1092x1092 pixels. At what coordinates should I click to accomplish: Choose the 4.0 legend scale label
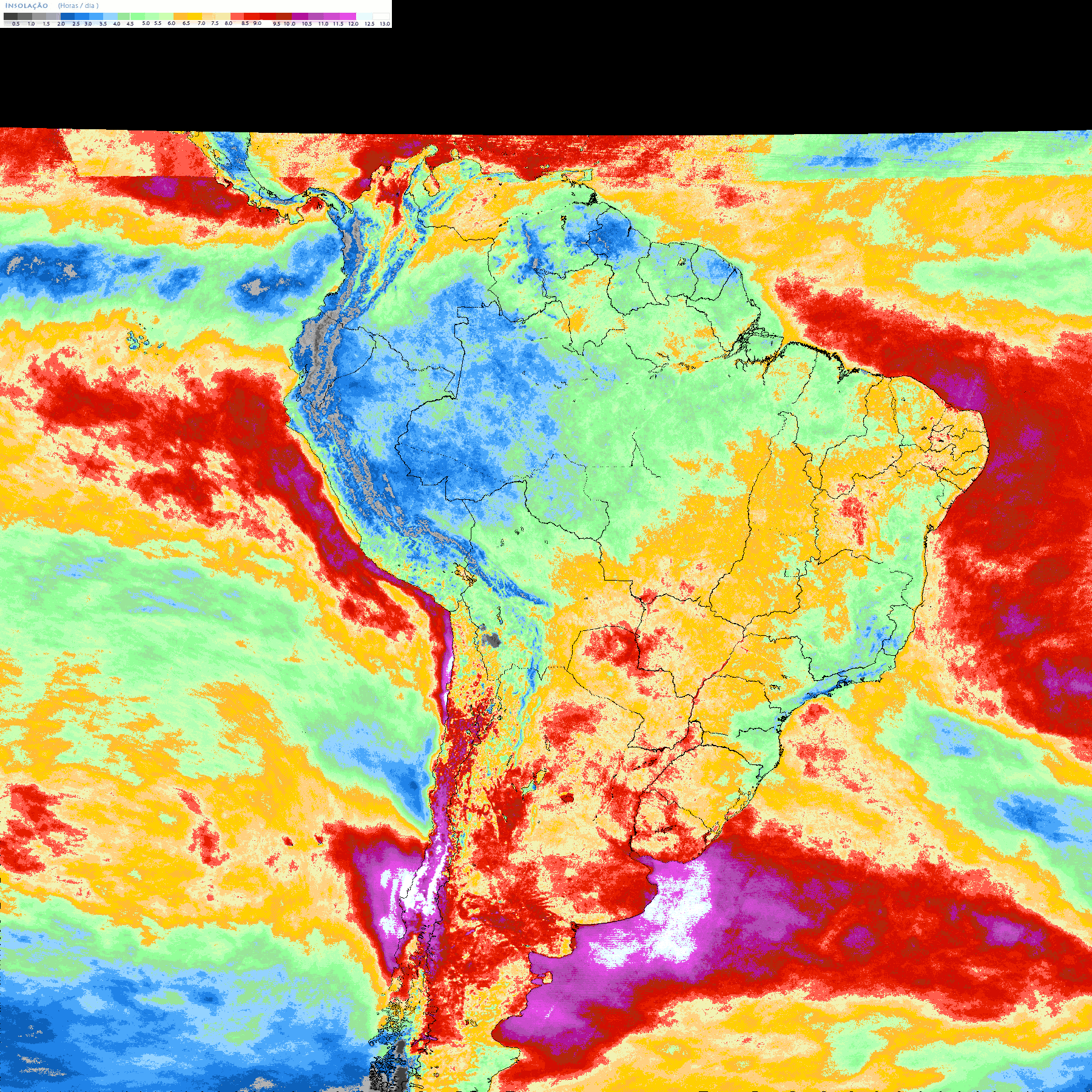tap(116, 24)
